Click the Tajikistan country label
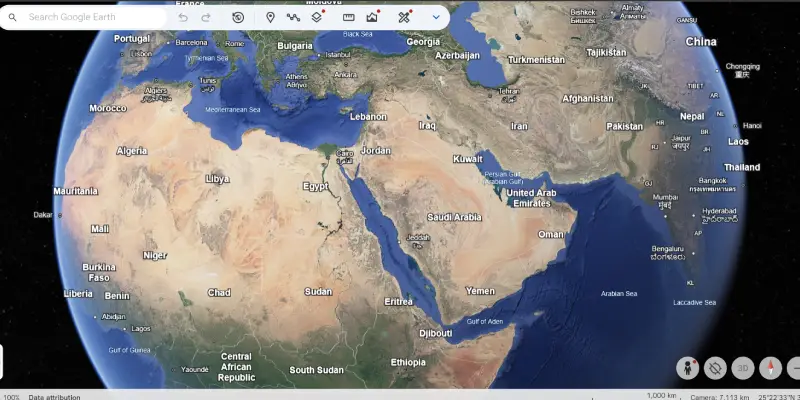 point(606,53)
